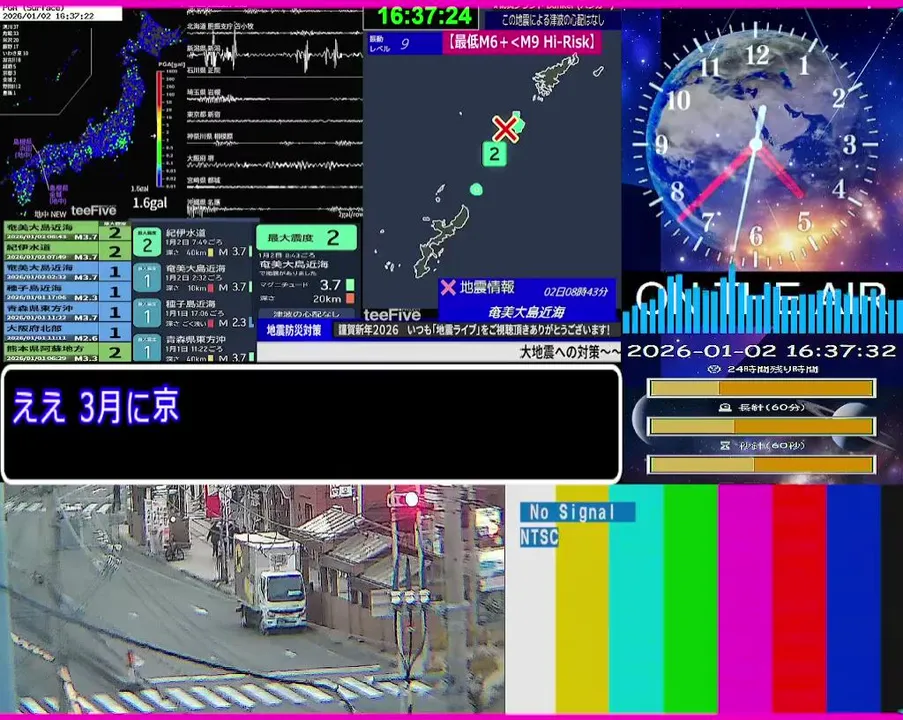
Task: Click the red color bar
Action: [799, 599]
